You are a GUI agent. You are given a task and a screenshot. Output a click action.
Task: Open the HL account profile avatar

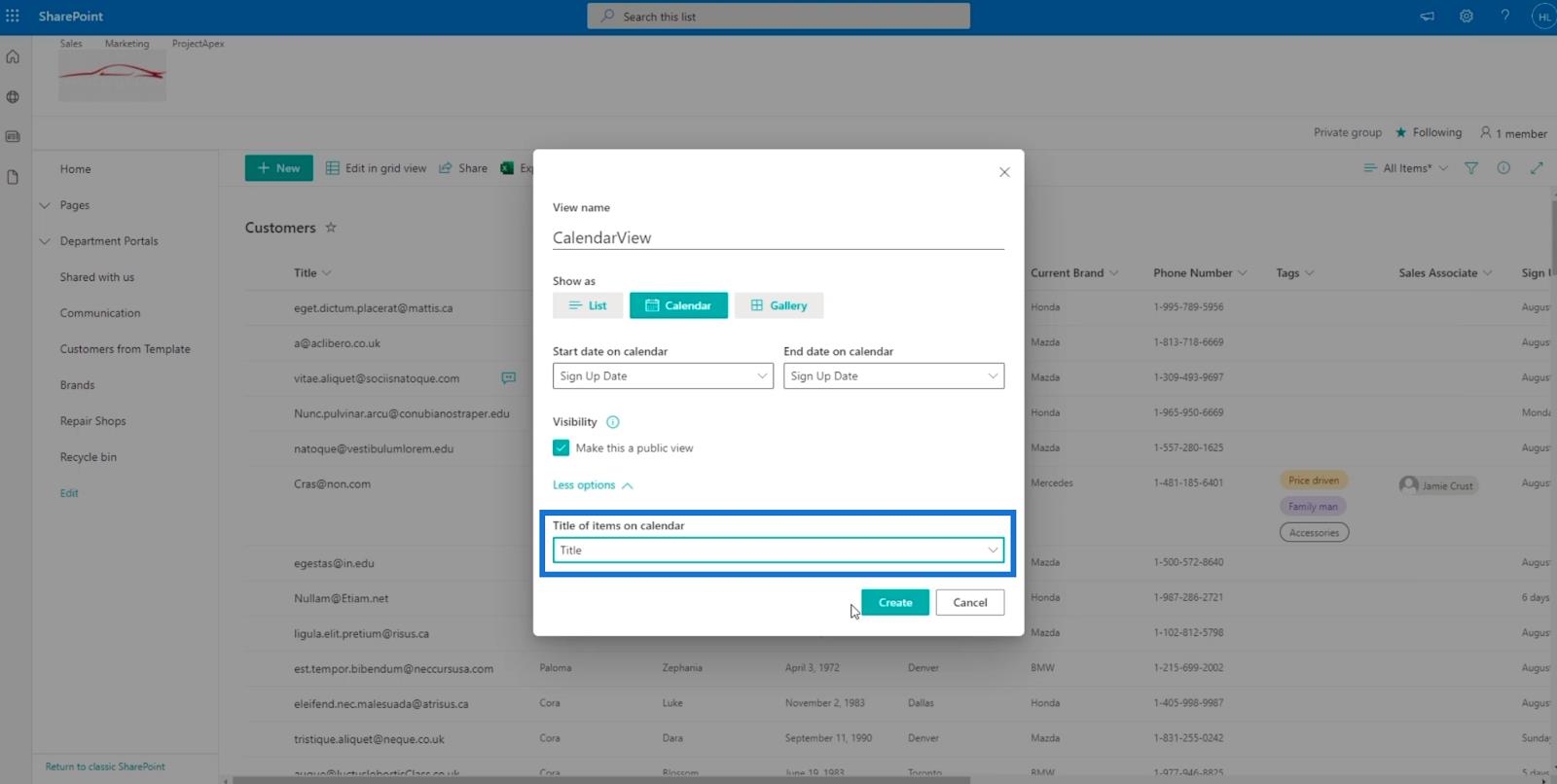coord(1544,17)
